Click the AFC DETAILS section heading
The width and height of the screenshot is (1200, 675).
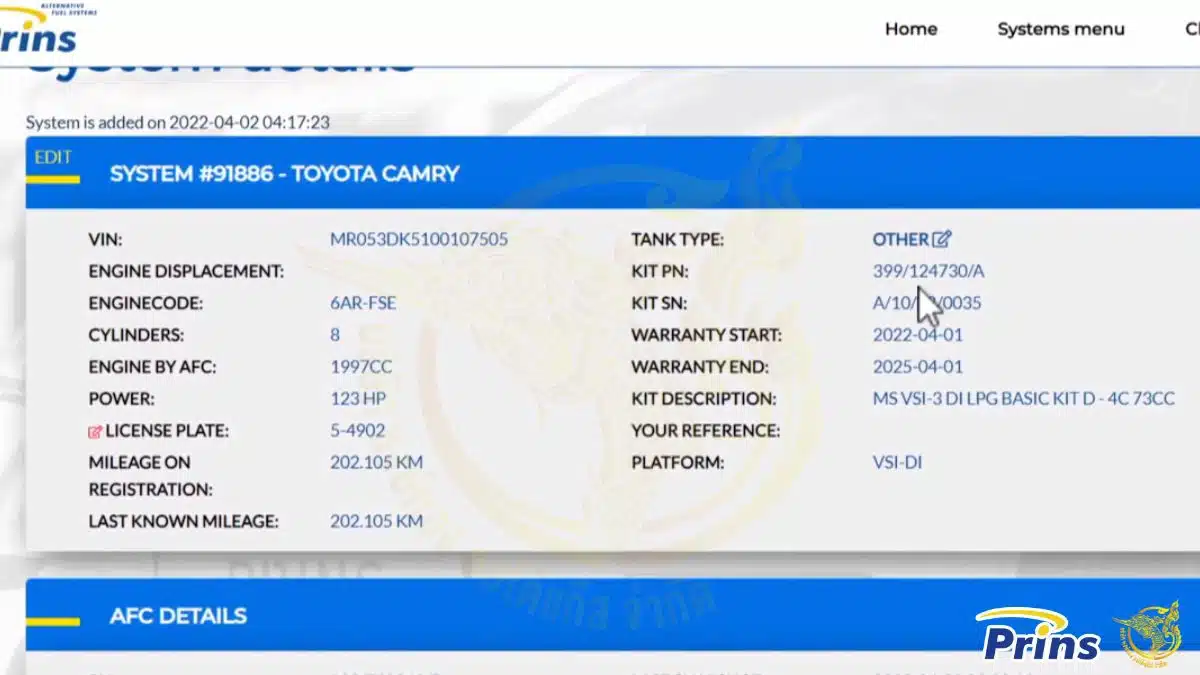tap(178, 616)
